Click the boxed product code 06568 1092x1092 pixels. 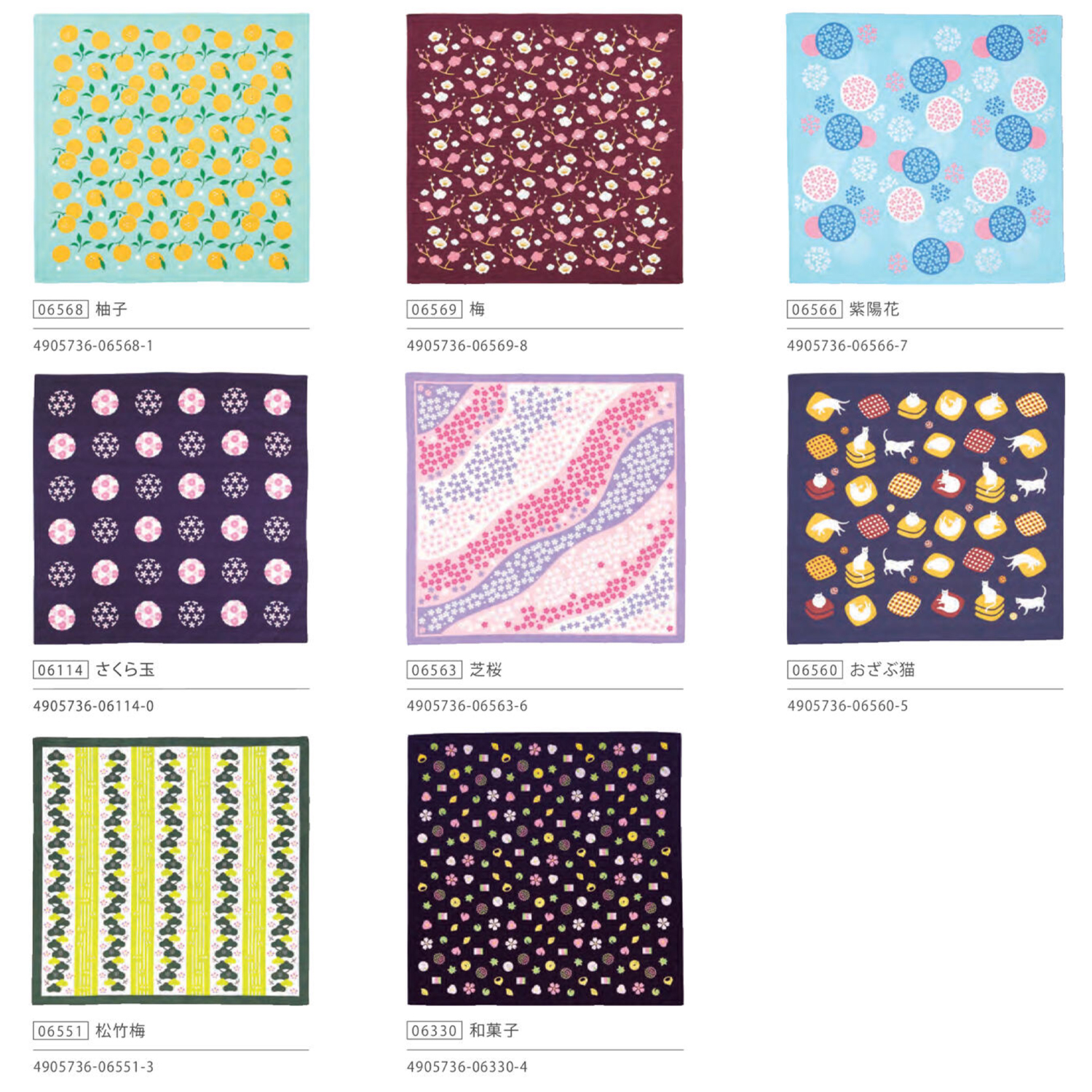pyautogui.click(x=61, y=309)
